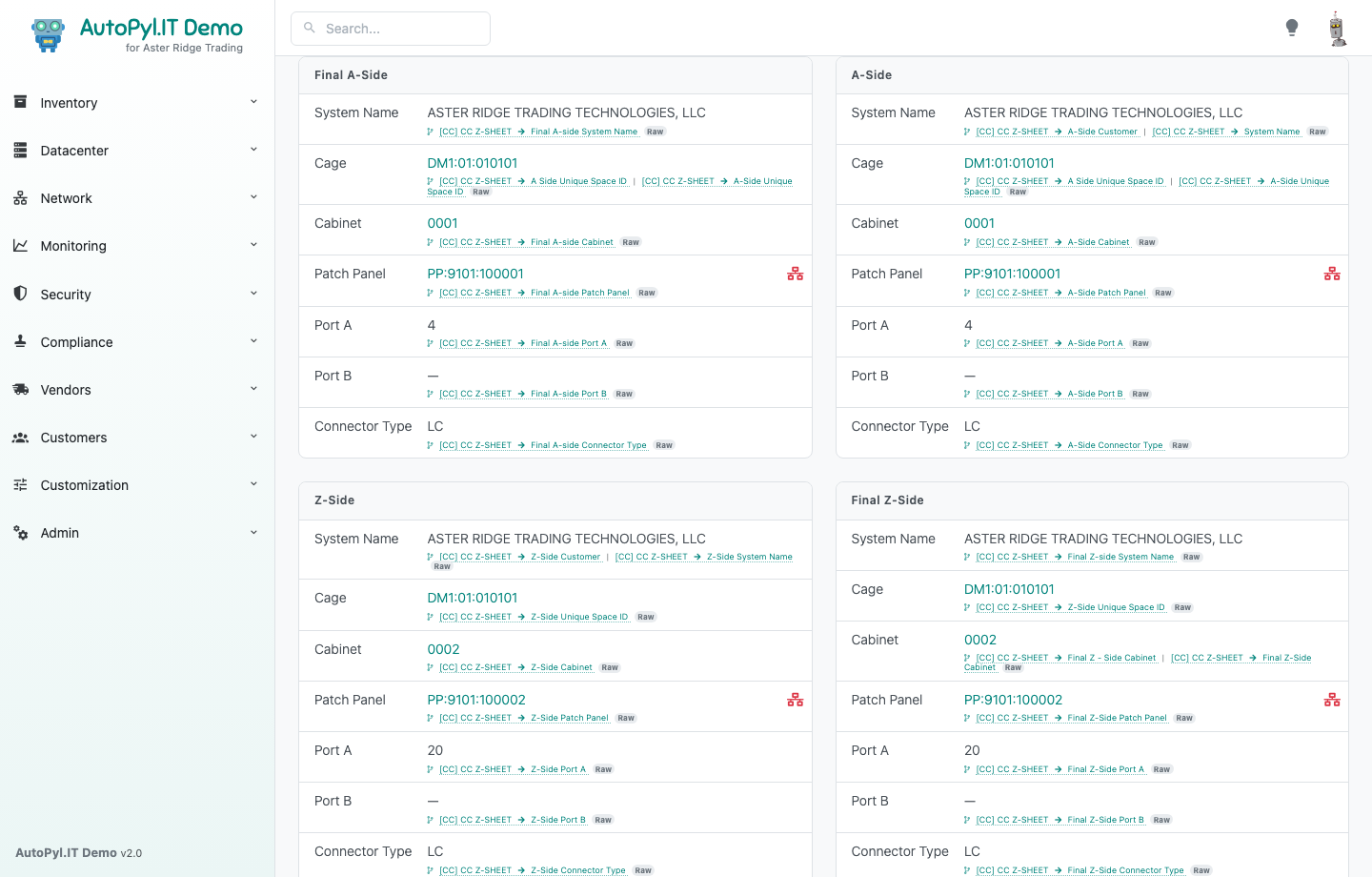Open Z-Side cabinet 0002 link

coord(443,649)
